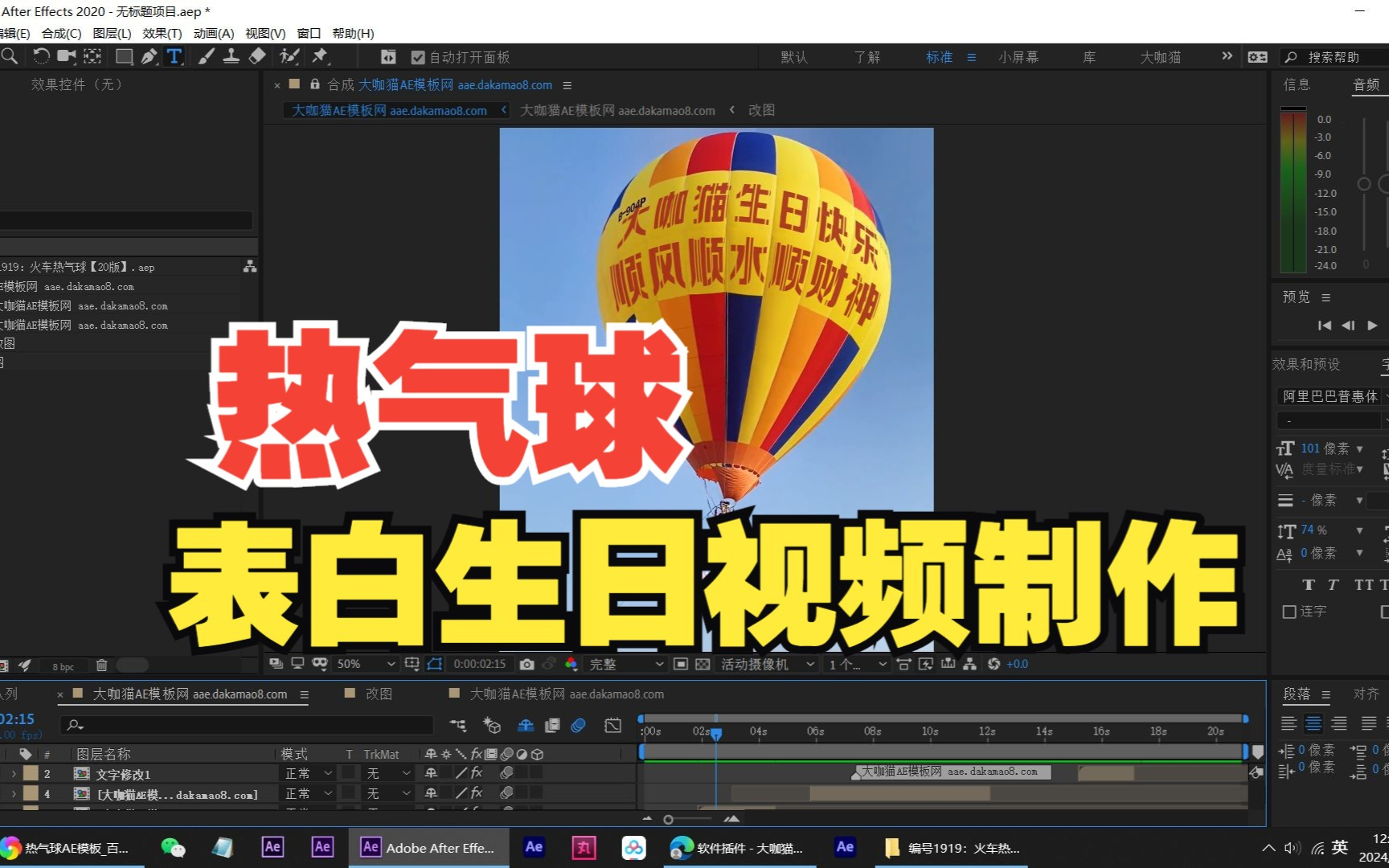The width and height of the screenshot is (1389, 868).
Task: Open the 阿里巴巴普惠体 font family dropdown
Action: (x=1332, y=396)
